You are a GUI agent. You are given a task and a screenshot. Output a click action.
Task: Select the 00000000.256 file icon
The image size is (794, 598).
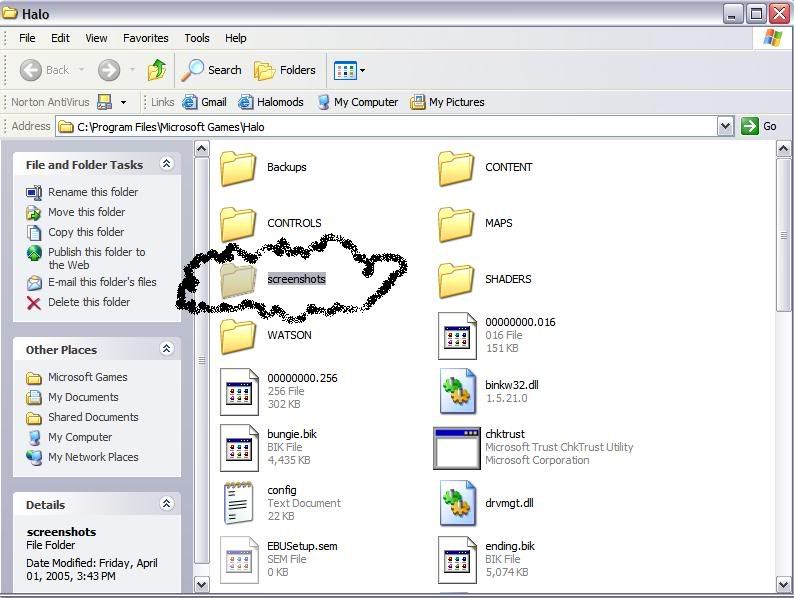[x=239, y=392]
